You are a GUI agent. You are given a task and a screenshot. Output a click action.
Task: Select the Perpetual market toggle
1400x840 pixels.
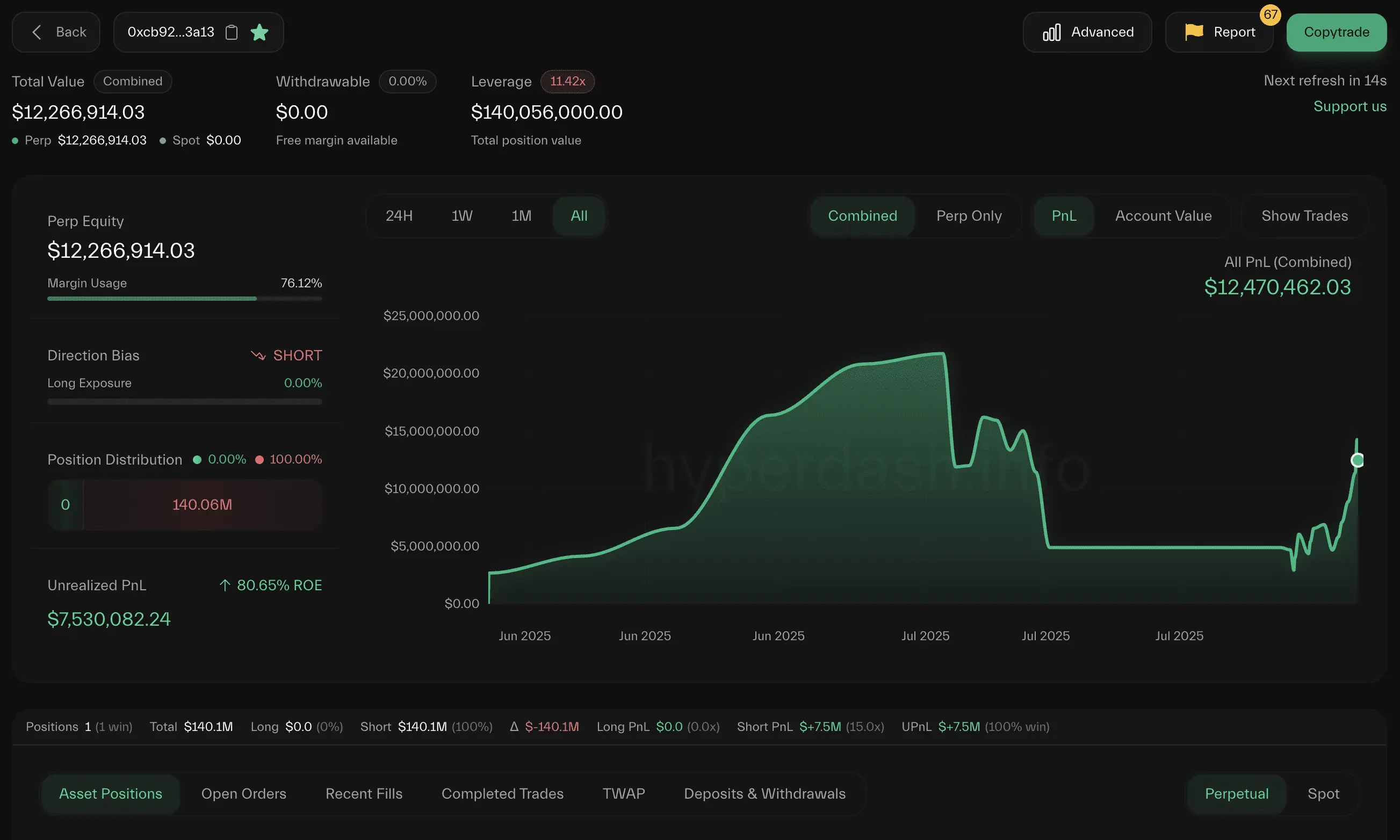(x=1236, y=794)
